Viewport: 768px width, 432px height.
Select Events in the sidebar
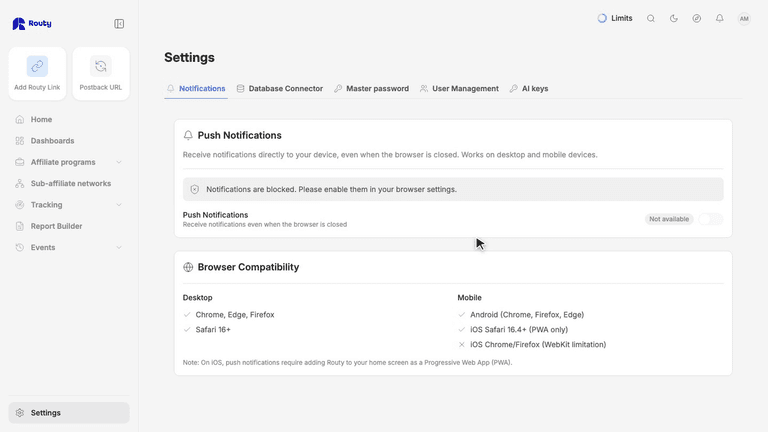click(43, 247)
